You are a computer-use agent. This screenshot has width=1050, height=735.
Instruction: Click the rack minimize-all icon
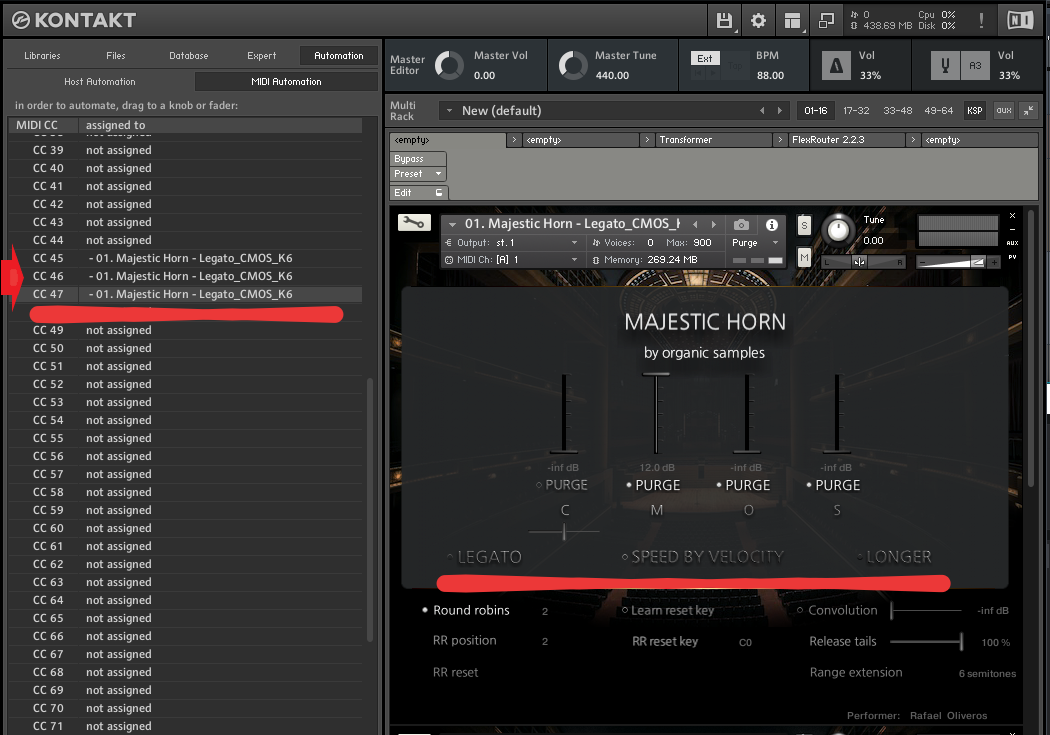[x=1029, y=110]
